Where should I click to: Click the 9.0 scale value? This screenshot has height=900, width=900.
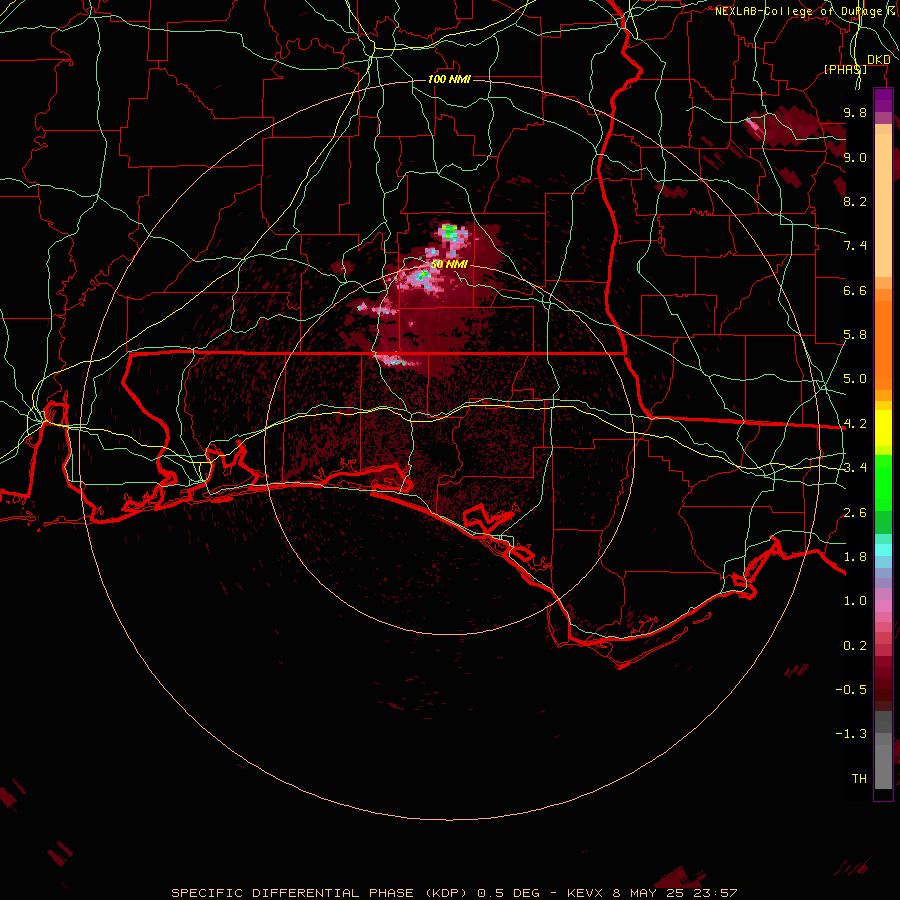[x=855, y=157]
